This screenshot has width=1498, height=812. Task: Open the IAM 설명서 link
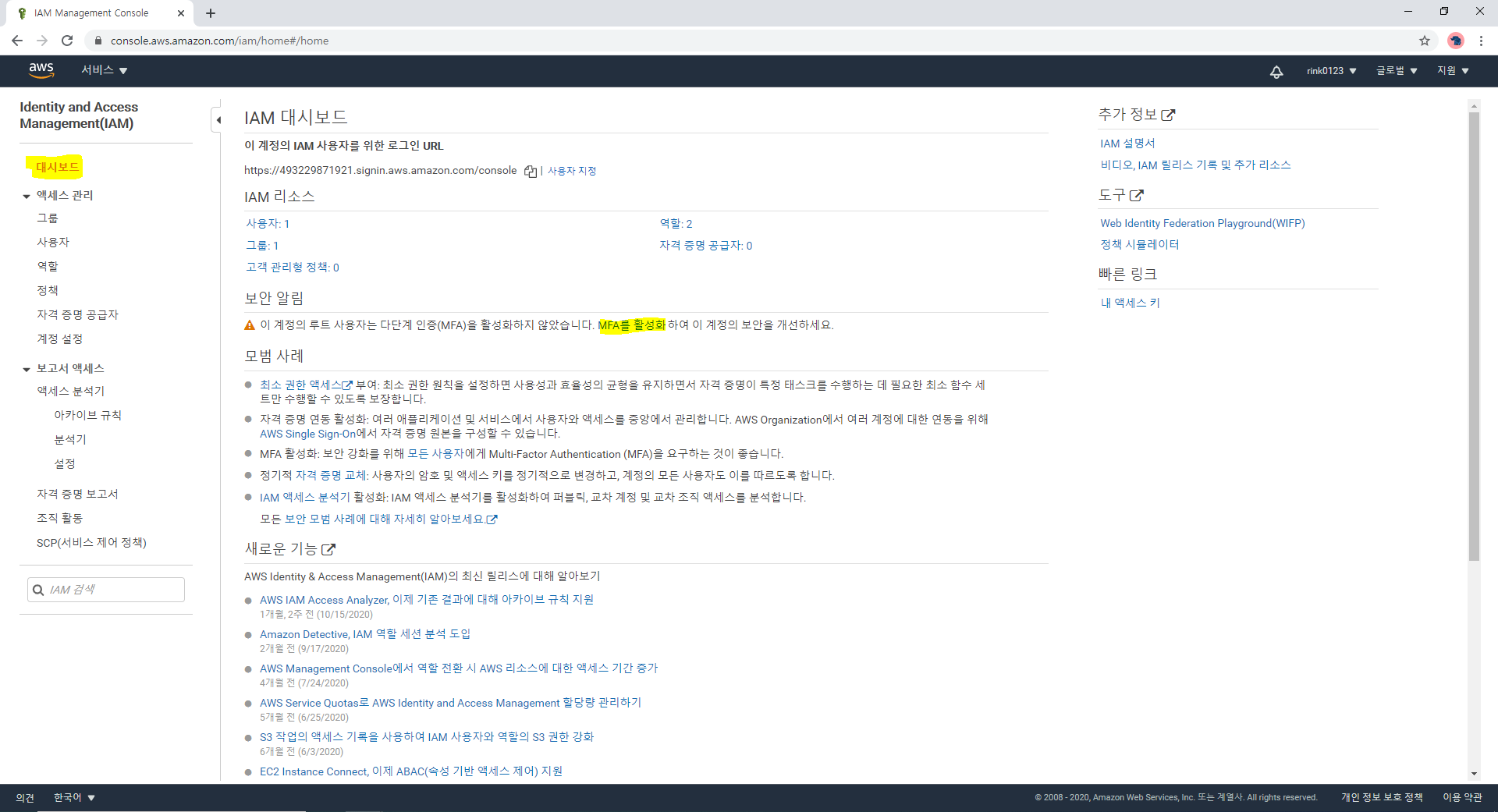1127,144
